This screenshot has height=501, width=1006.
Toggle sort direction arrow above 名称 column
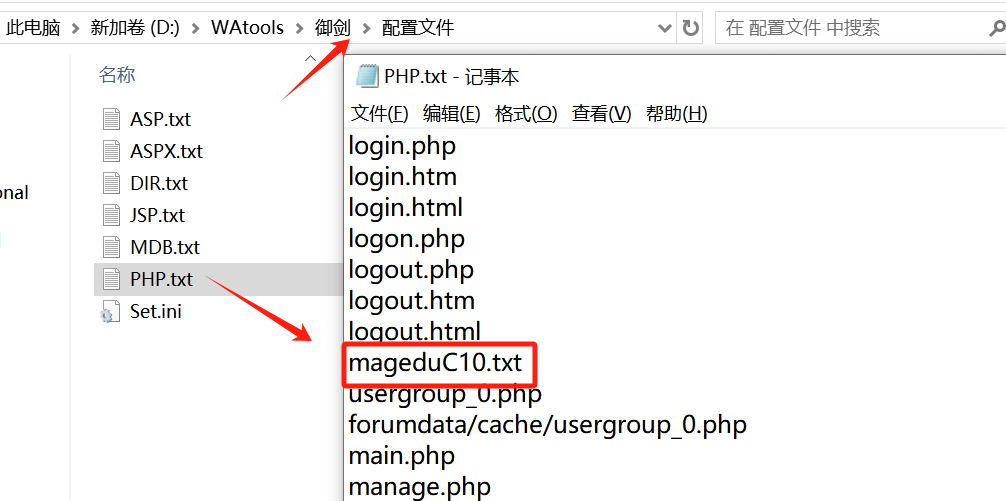(311, 59)
